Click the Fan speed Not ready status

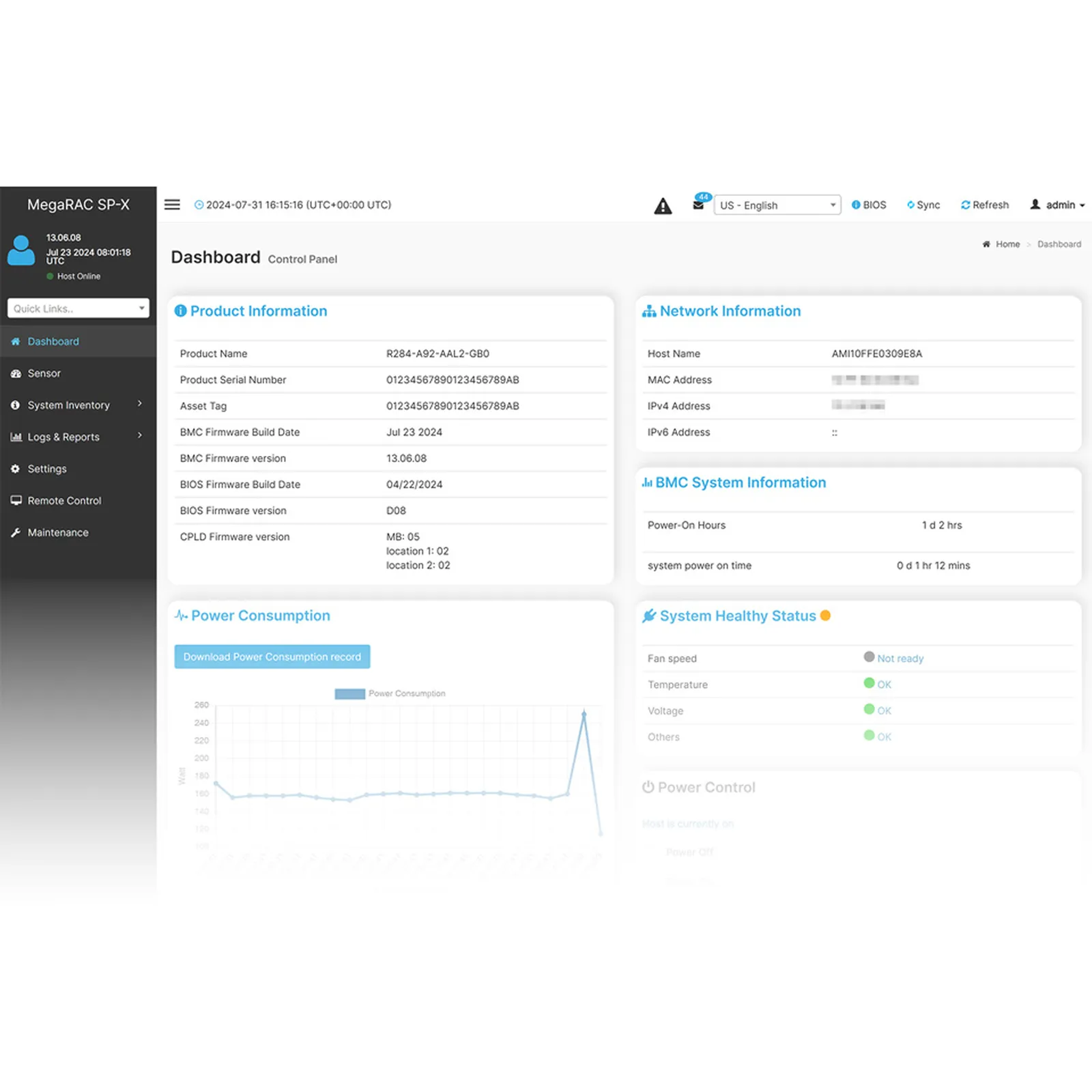click(x=900, y=659)
